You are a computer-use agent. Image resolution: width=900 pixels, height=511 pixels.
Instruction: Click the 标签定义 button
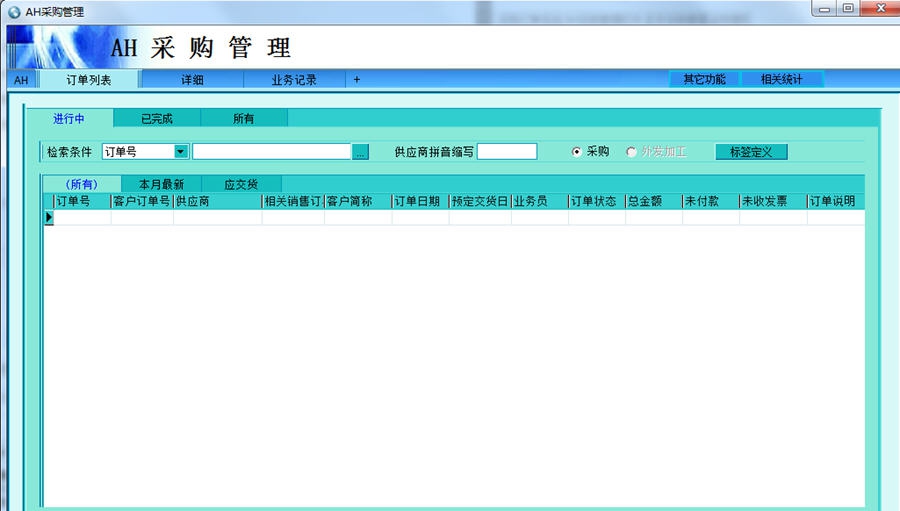tap(751, 152)
